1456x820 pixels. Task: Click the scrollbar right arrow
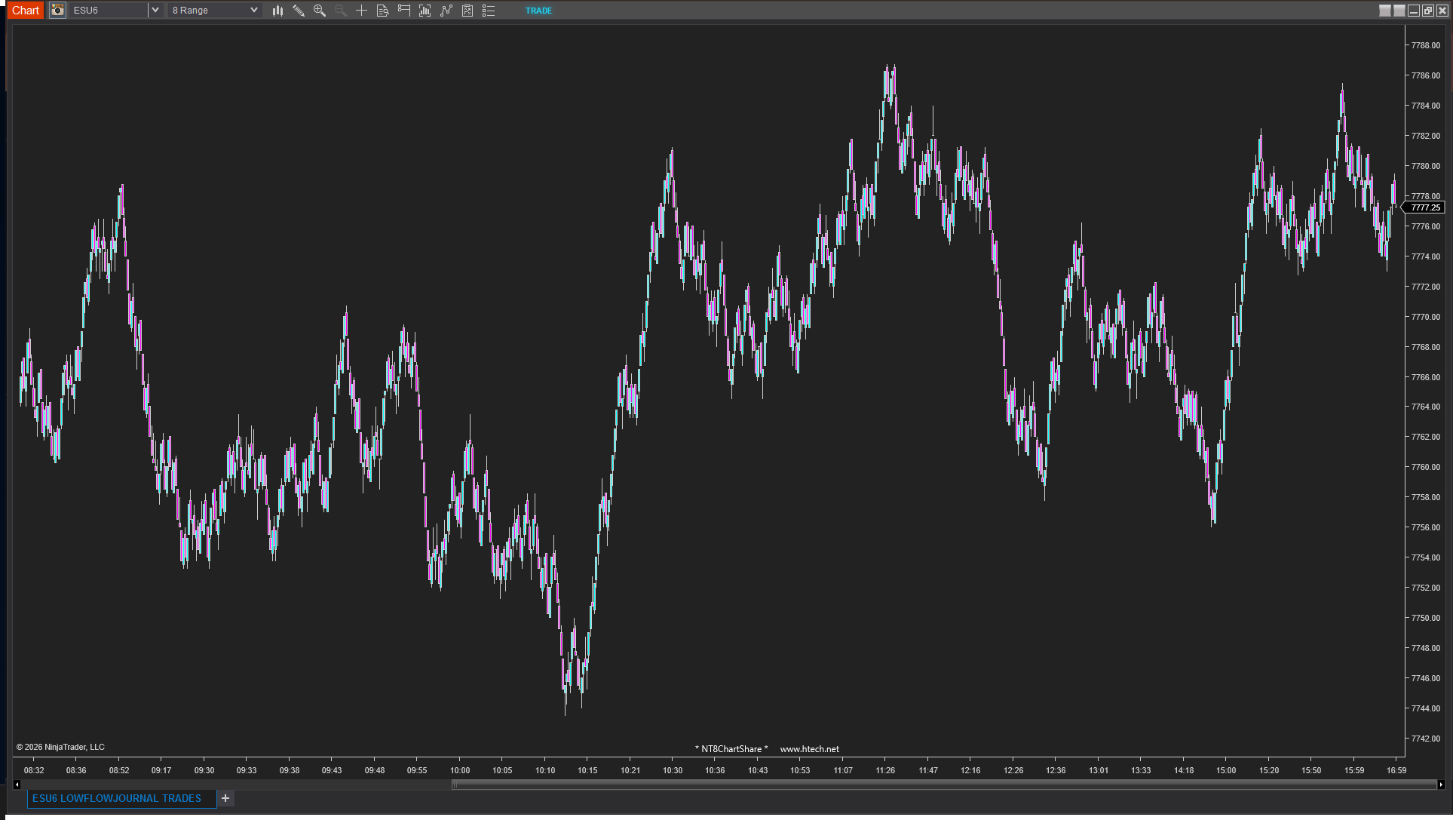pos(1441,785)
